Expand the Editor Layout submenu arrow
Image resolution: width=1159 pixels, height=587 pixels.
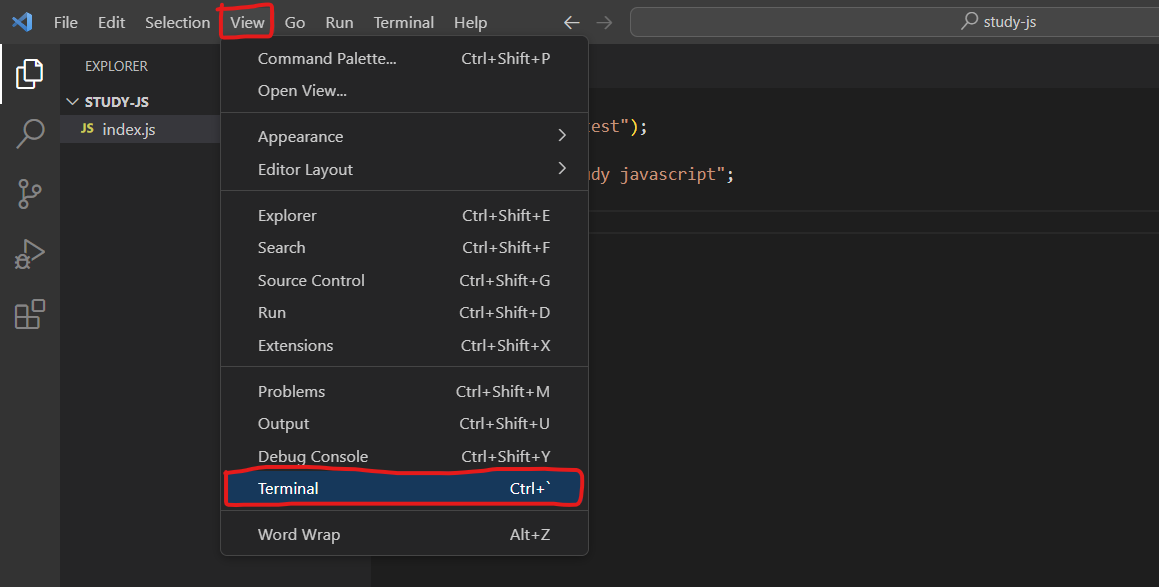tap(562, 169)
